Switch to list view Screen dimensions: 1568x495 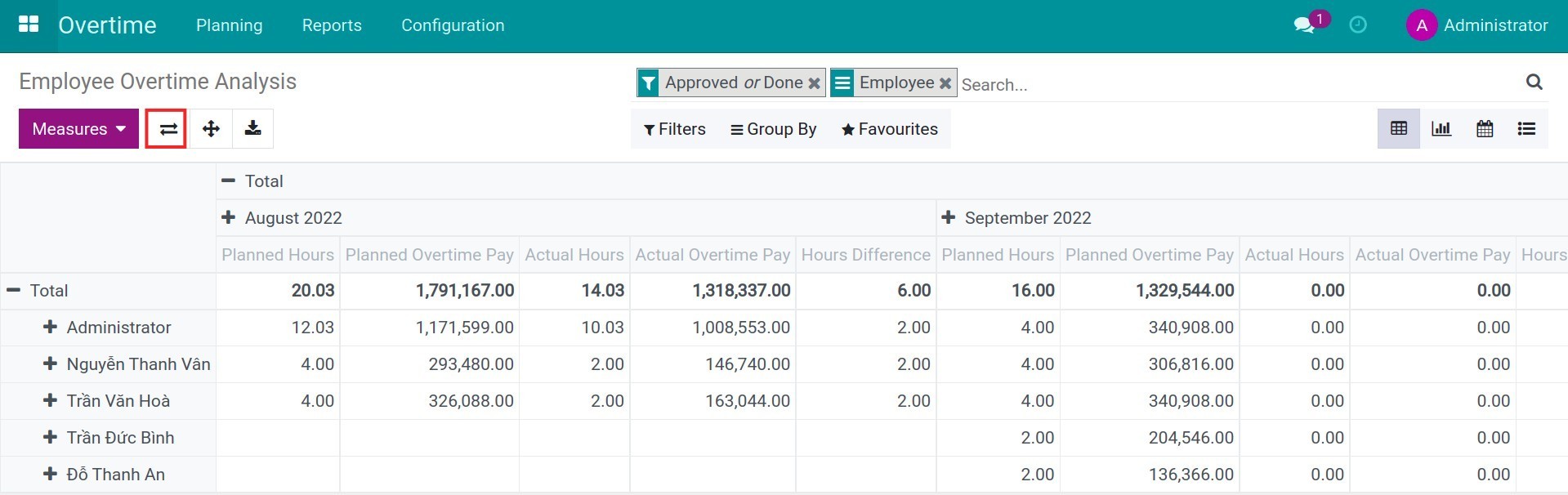pos(1526,129)
